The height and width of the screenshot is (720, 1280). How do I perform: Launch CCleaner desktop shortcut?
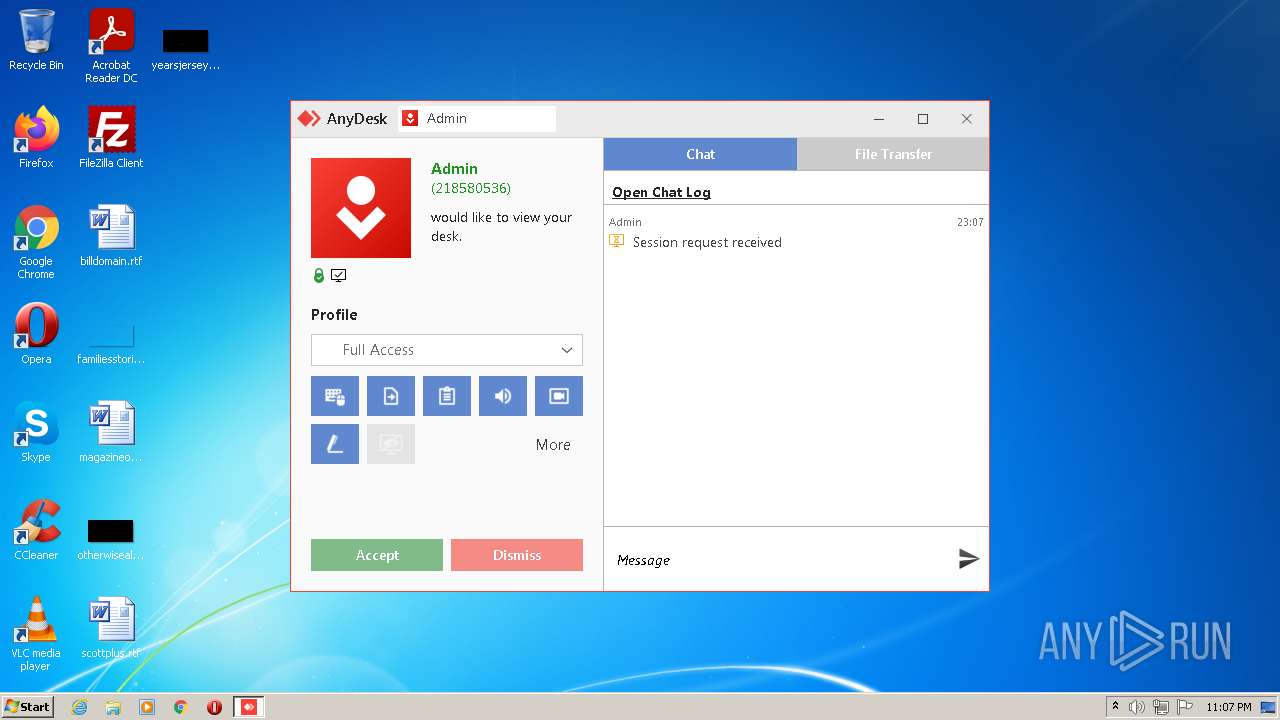click(36, 530)
